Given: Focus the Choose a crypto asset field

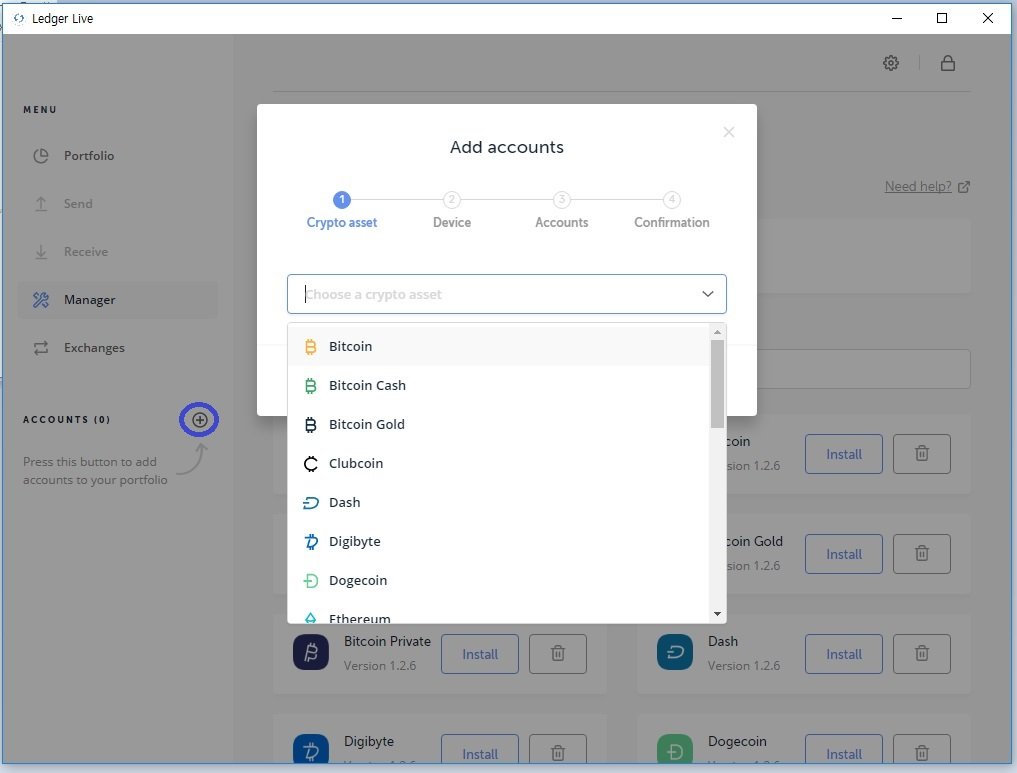Looking at the screenshot, I should click(x=507, y=294).
